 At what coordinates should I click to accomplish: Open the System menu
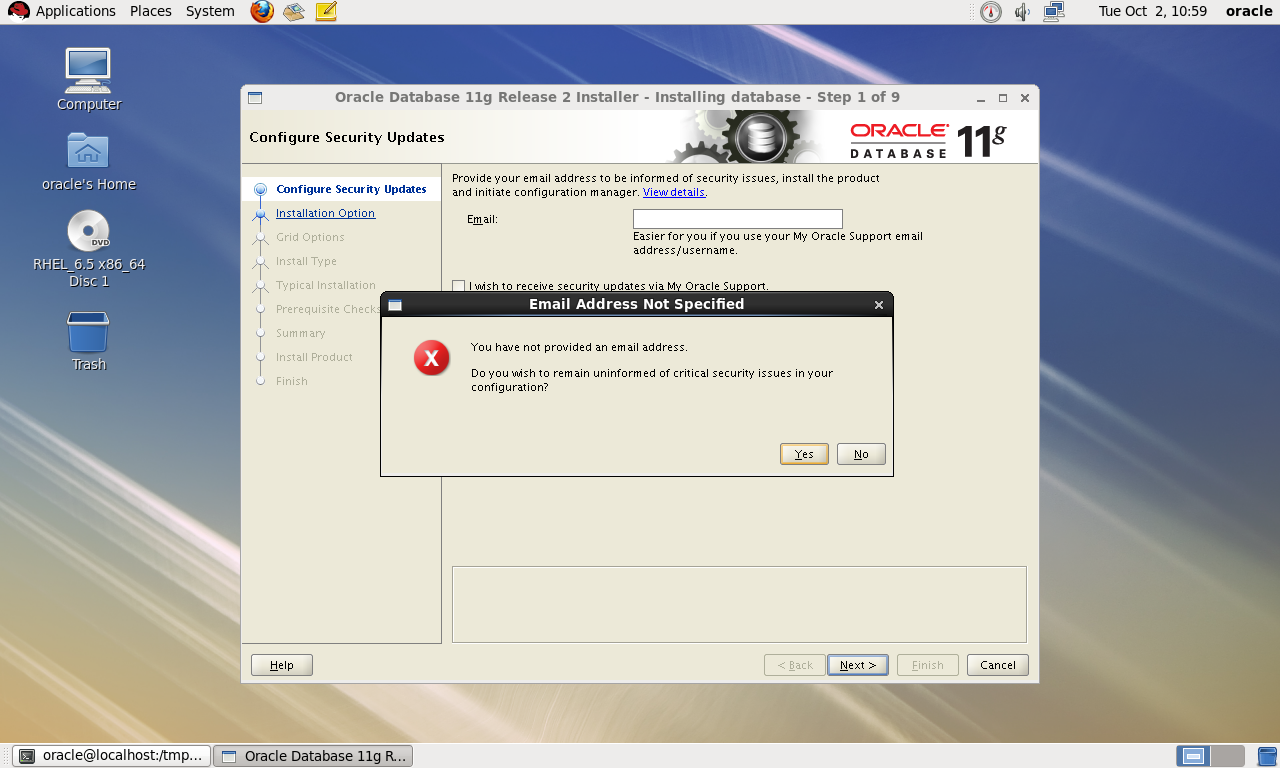click(210, 12)
